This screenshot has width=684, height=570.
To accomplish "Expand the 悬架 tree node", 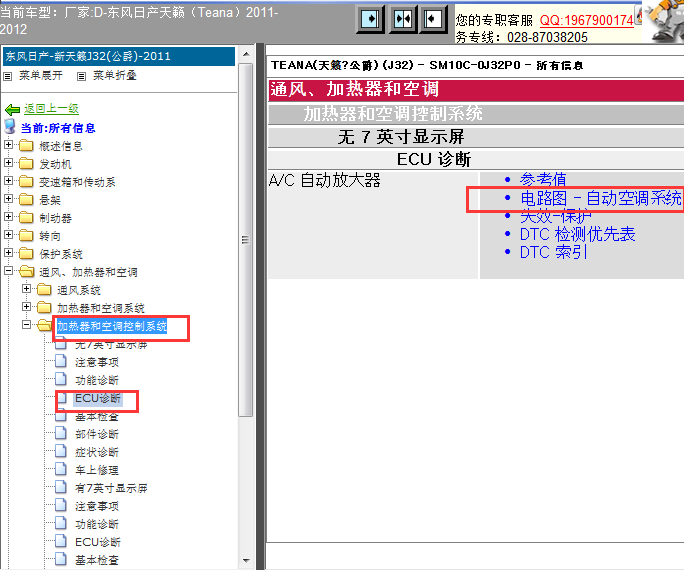I will 8,198.
